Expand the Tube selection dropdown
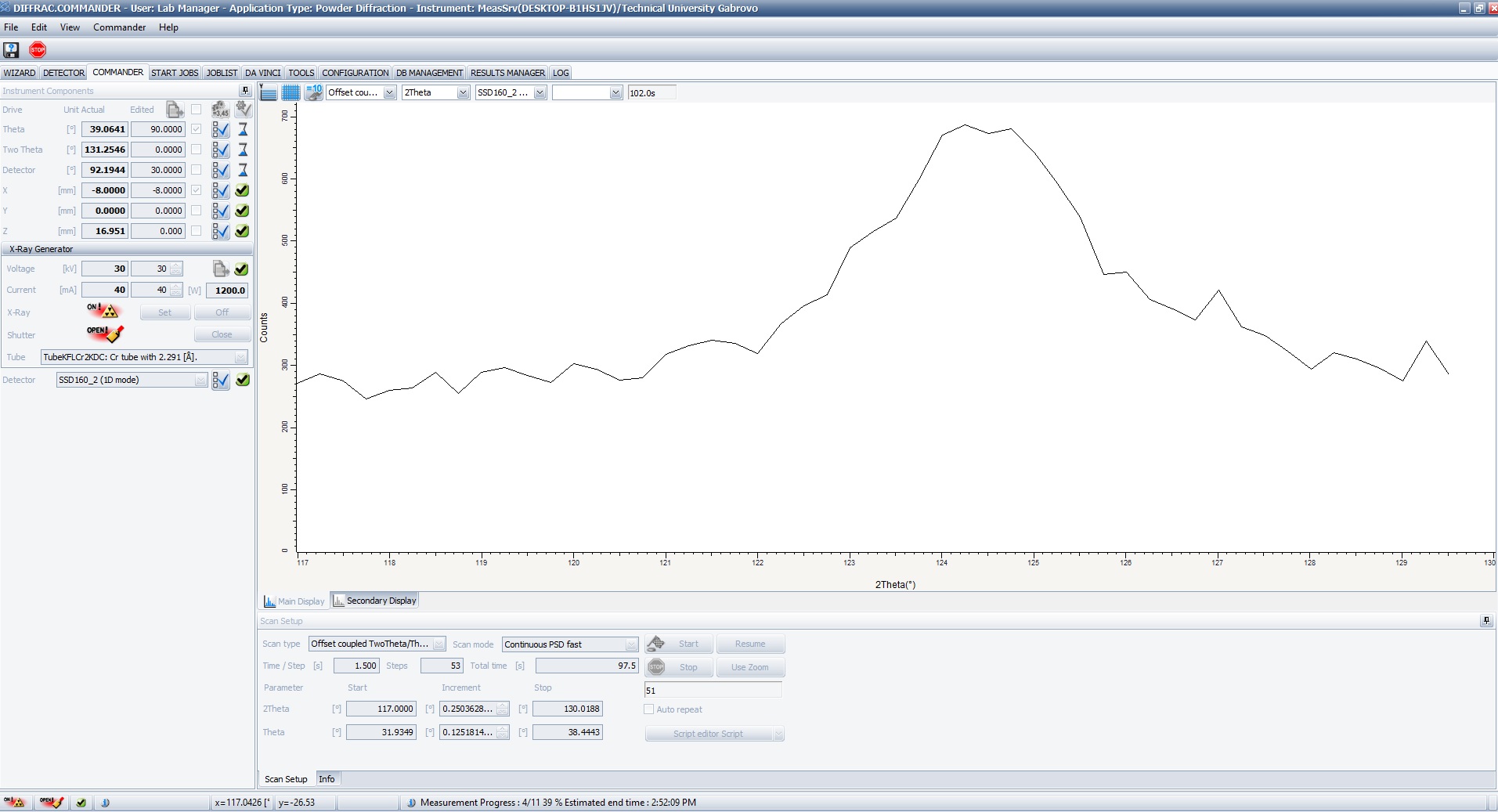 (240, 357)
